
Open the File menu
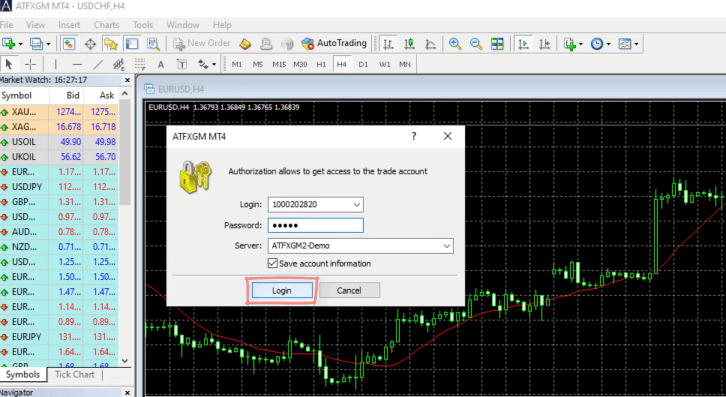click(x=6, y=25)
